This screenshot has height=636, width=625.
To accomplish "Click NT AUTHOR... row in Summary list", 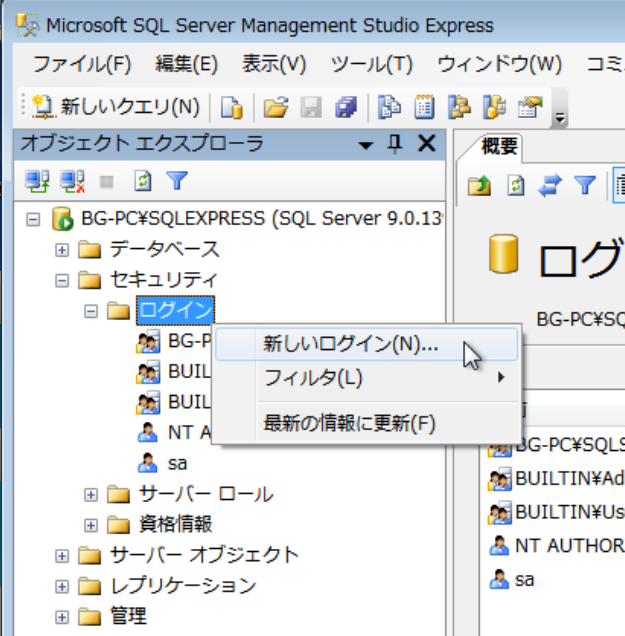I will click(x=556, y=546).
